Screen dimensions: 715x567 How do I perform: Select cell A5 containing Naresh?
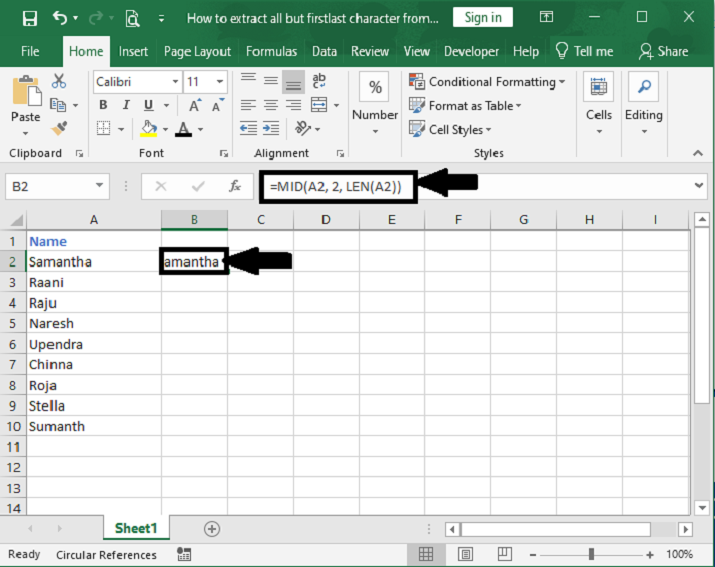93,324
